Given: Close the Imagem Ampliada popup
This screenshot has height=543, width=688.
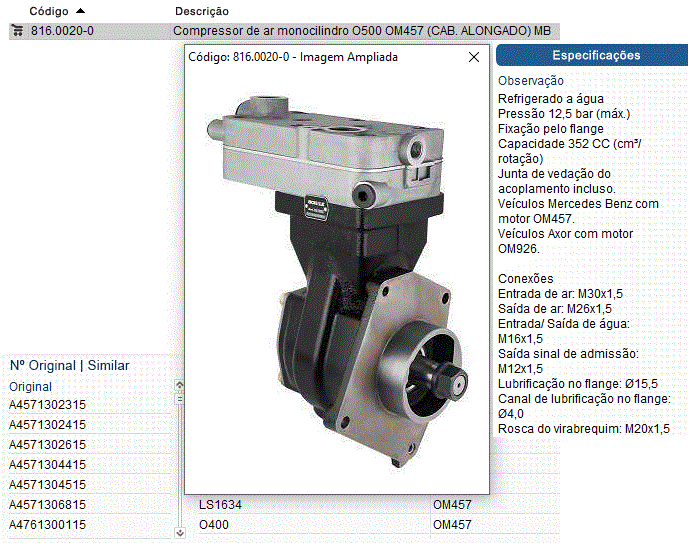Looking at the screenshot, I should pos(474,58).
